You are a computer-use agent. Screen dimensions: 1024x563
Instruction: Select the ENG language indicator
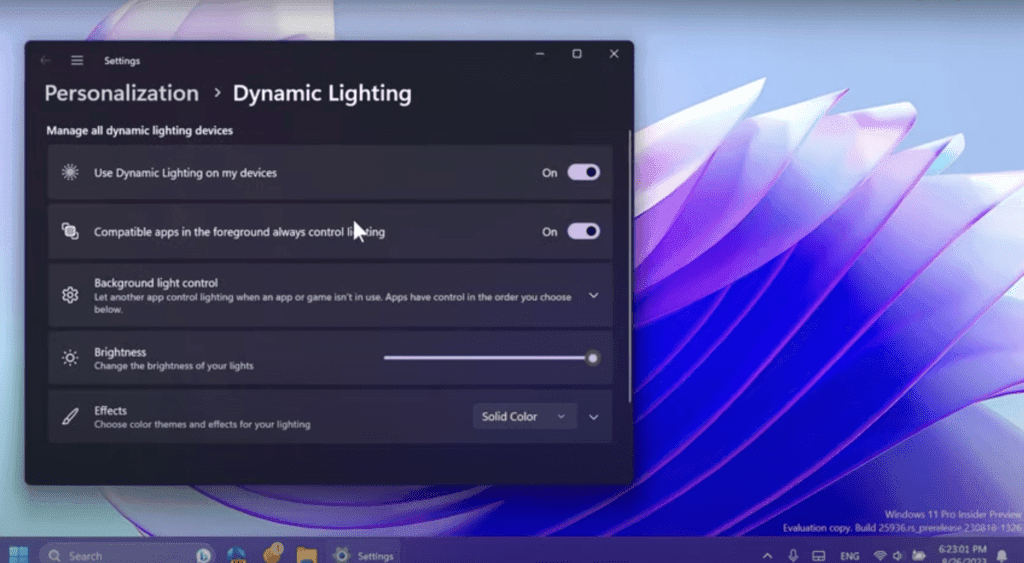(x=849, y=556)
